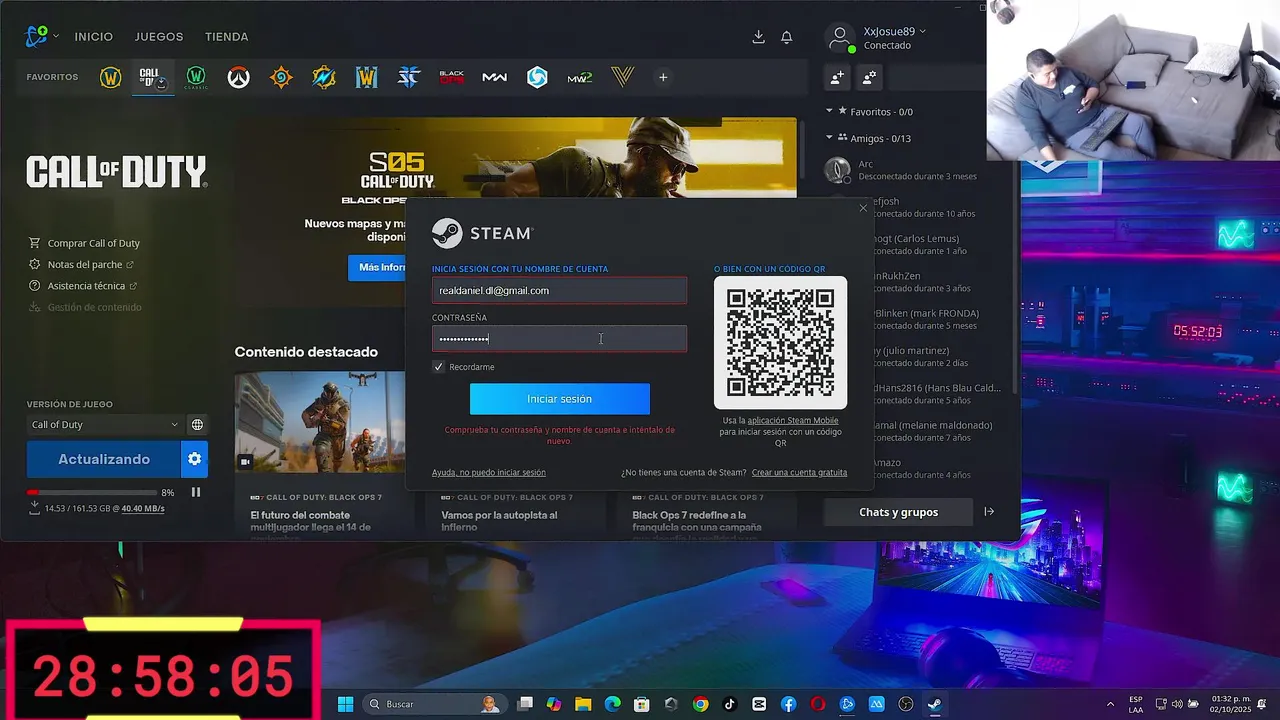Click the Actualizando button
Image resolution: width=1280 pixels, height=720 pixels.
pyautogui.click(x=104, y=459)
